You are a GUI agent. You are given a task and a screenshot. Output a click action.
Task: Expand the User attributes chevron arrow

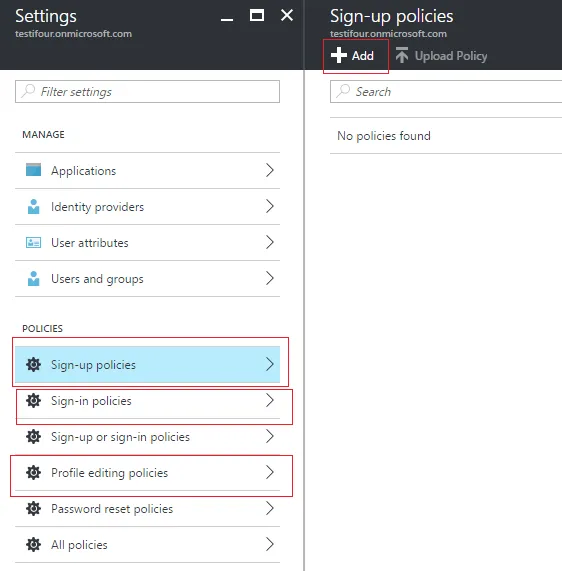[x=270, y=242]
